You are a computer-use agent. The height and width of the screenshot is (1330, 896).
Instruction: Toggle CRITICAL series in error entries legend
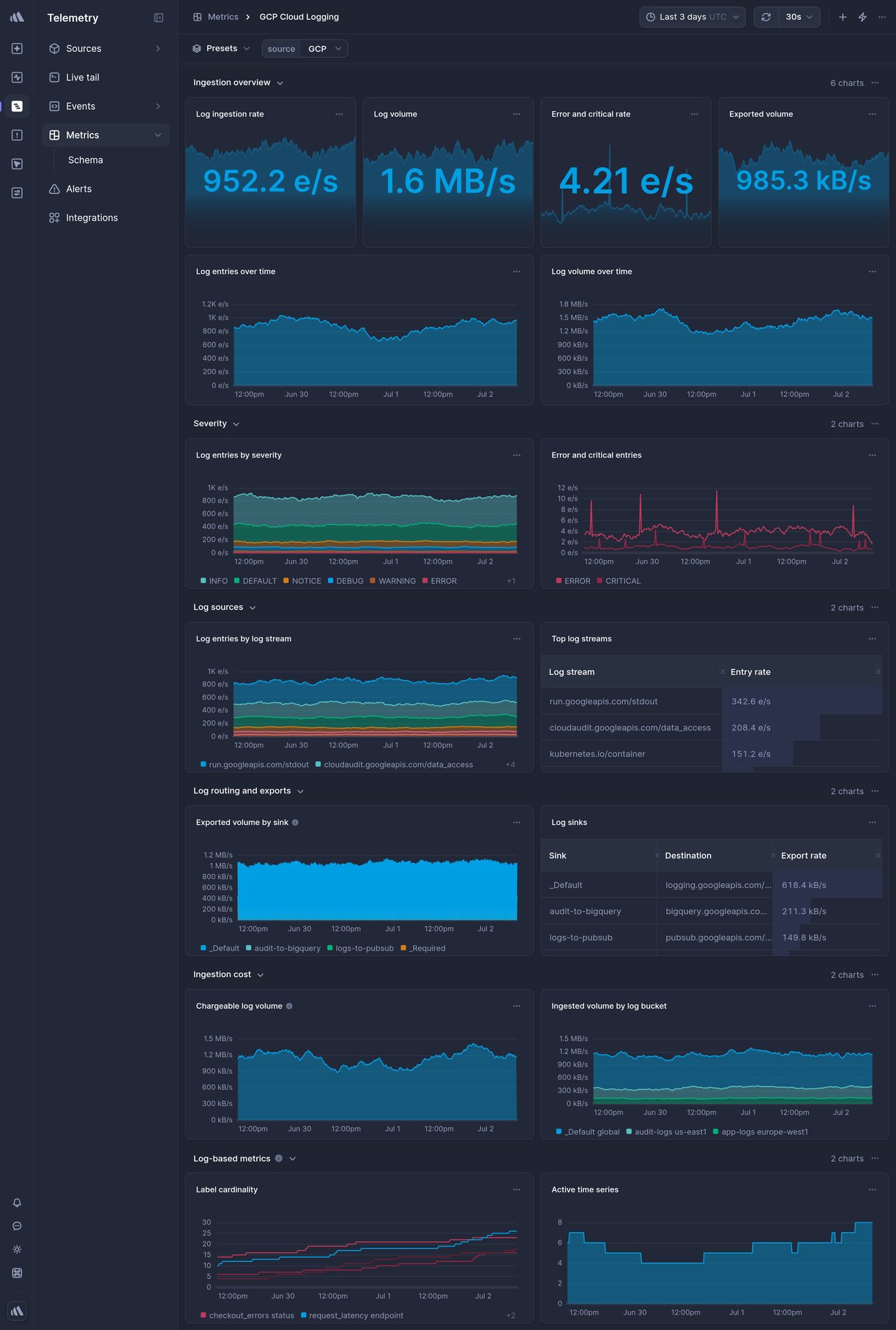[x=619, y=581]
